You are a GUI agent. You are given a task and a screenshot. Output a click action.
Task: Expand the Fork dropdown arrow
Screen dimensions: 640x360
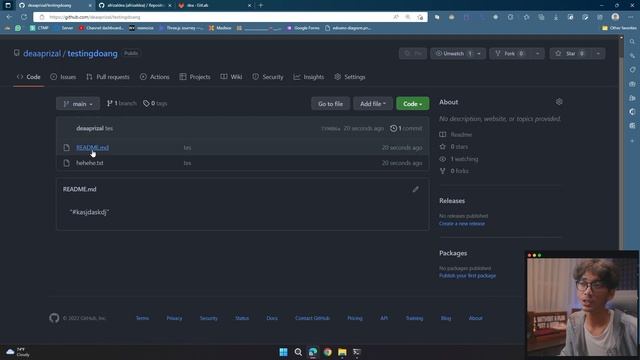(537, 53)
